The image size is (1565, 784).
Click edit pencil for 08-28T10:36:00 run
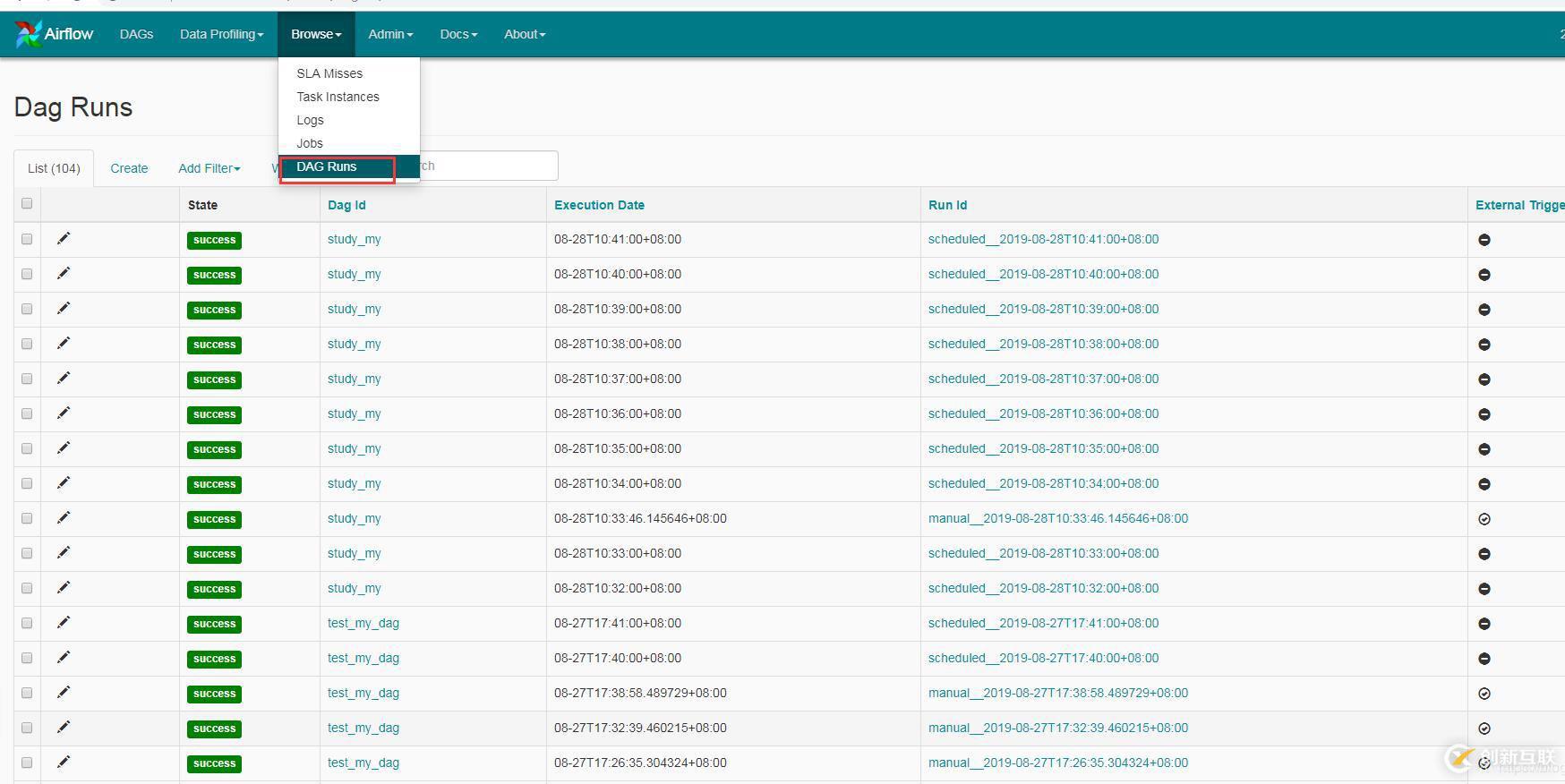[x=64, y=413]
